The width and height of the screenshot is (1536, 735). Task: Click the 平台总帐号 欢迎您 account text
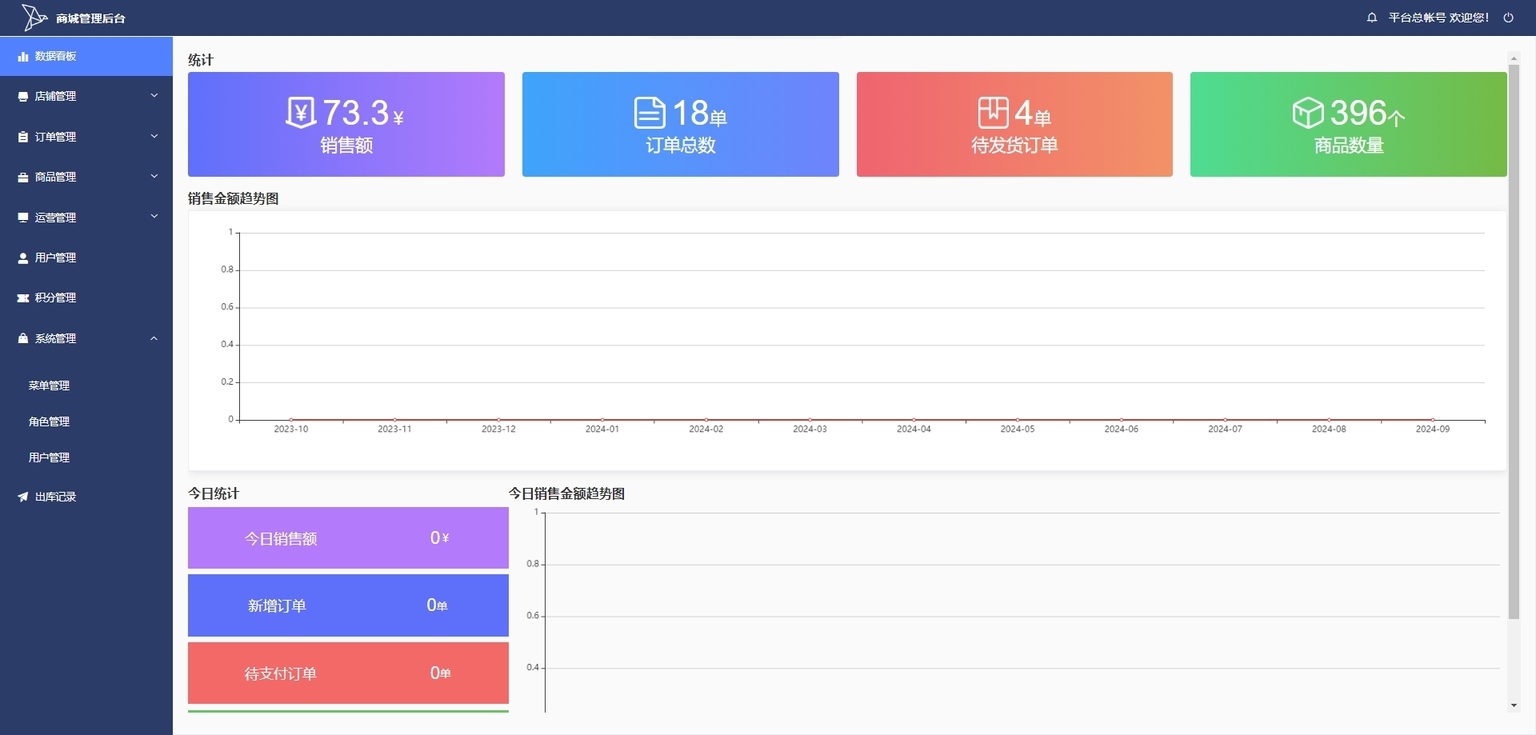tap(1439, 18)
